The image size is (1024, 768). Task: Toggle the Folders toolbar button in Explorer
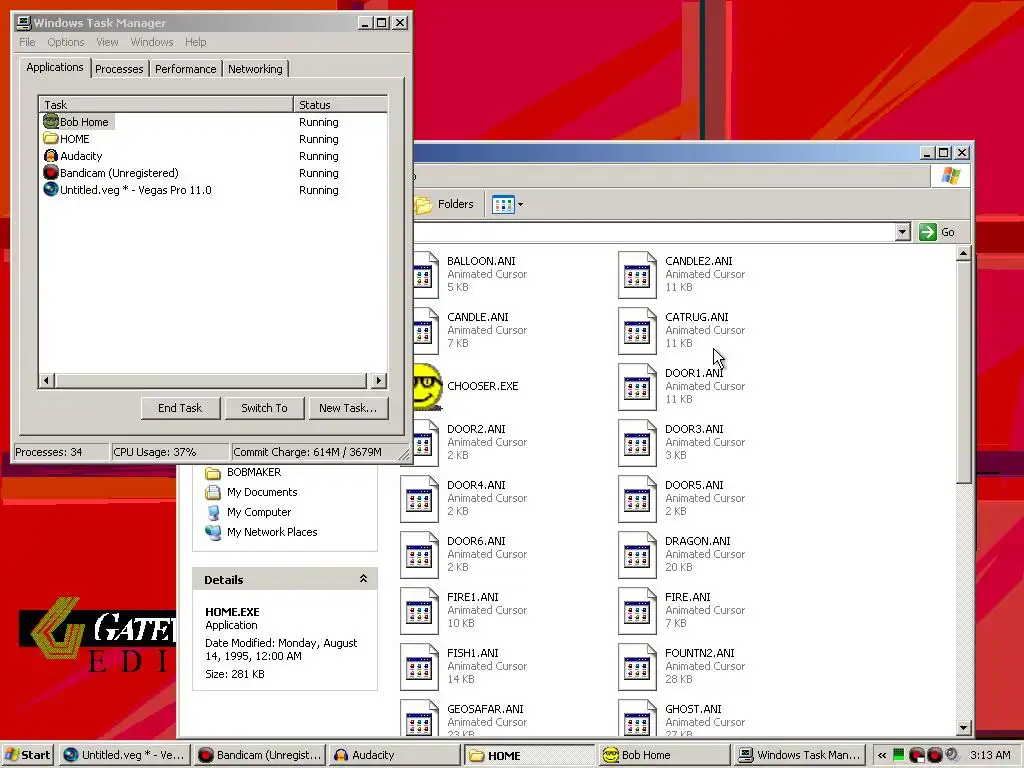click(x=445, y=204)
